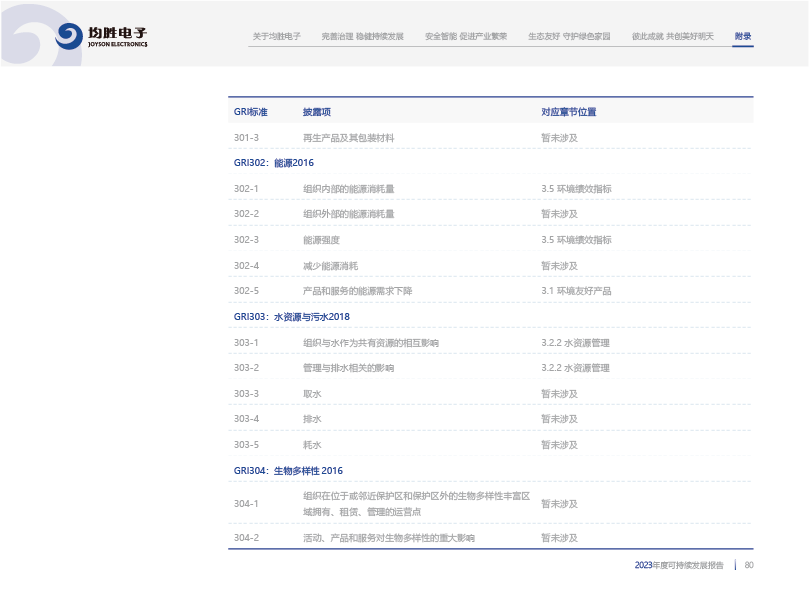809x596 pixels.
Task: Click the GRI标准 column header
Action: [250, 112]
